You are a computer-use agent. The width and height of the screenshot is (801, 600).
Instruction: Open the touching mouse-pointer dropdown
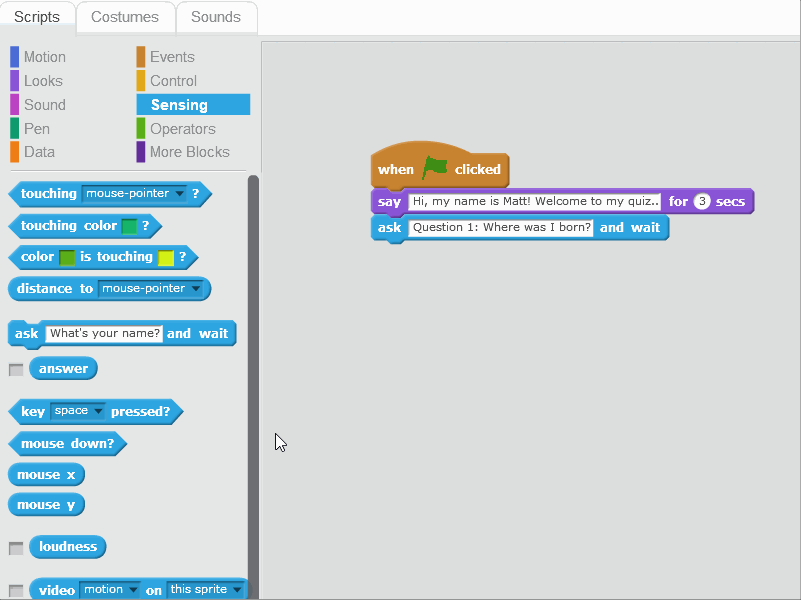135,194
